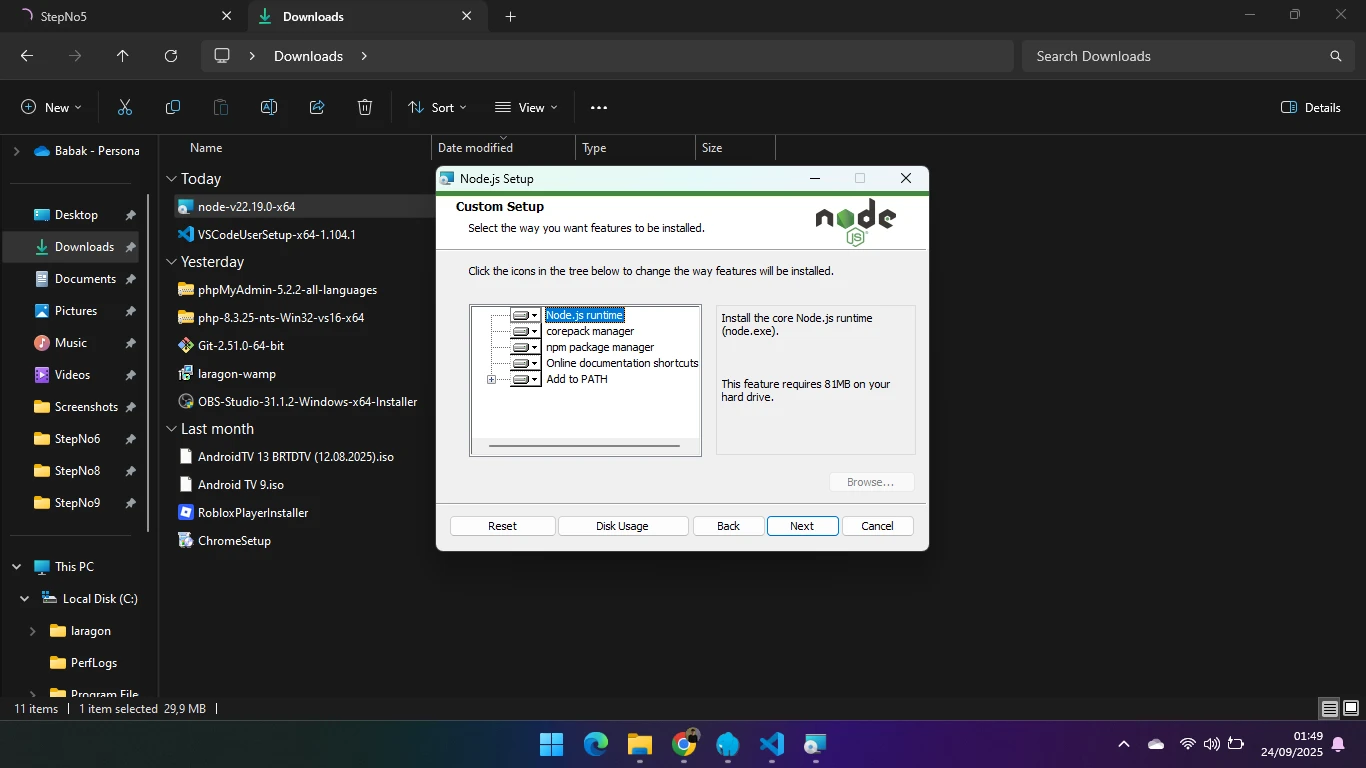Screen dimensions: 1366x768
Task: Open Google Chrome from the taskbar
Action: pyautogui.click(x=684, y=744)
